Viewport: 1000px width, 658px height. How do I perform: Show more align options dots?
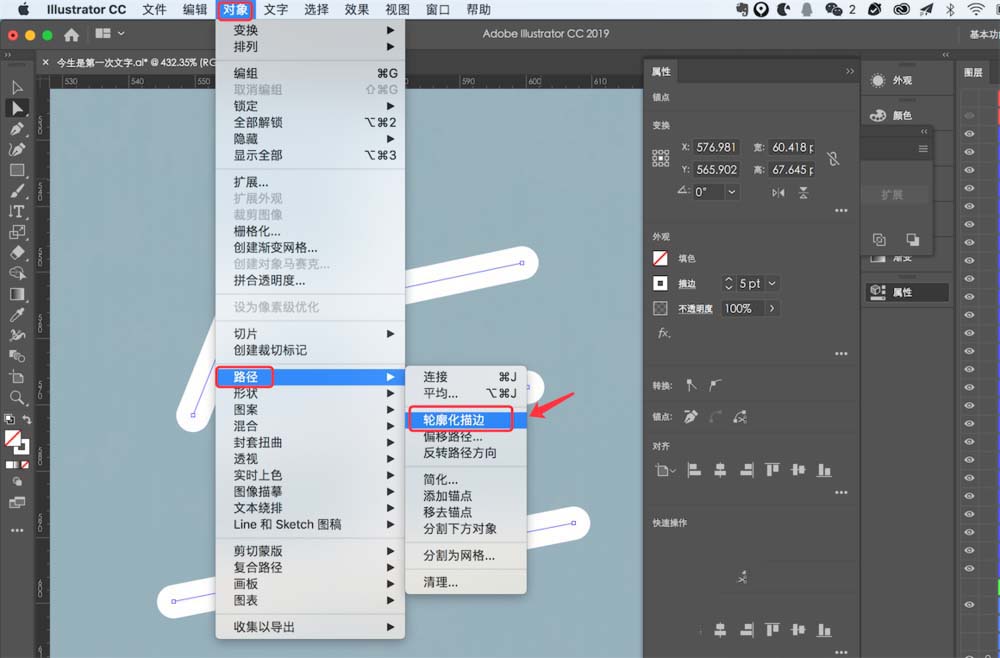(x=841, y=492)
